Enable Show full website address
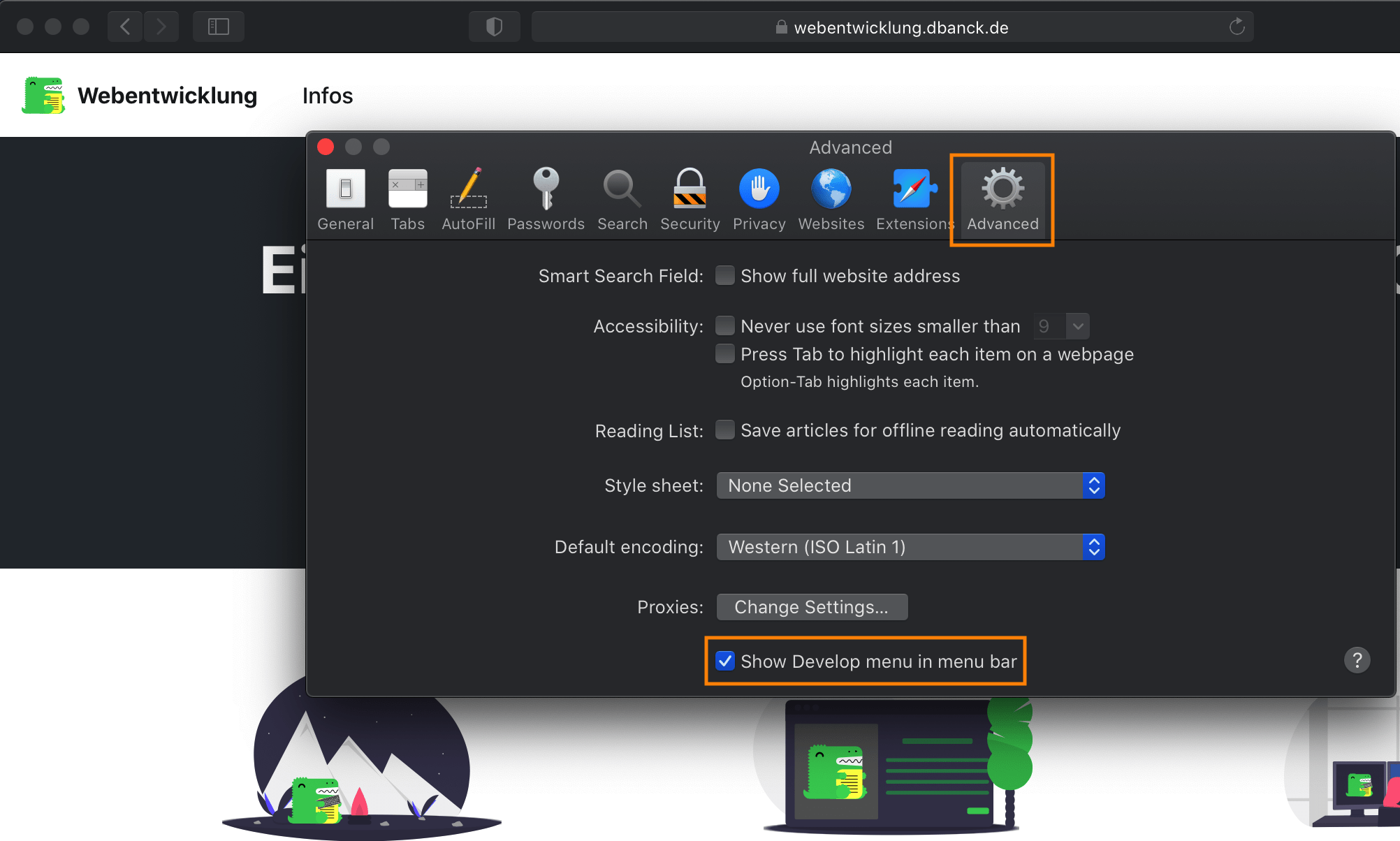This screenshot has height=841, width=1400. click(x=725, y=276)
